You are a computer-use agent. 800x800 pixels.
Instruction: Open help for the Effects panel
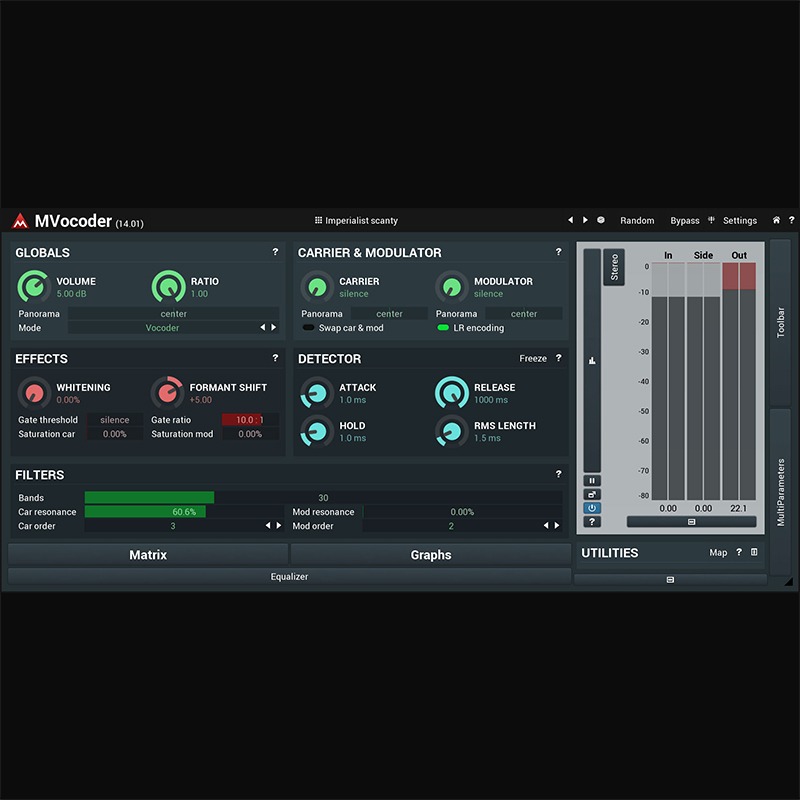click(x=276, y=358)
